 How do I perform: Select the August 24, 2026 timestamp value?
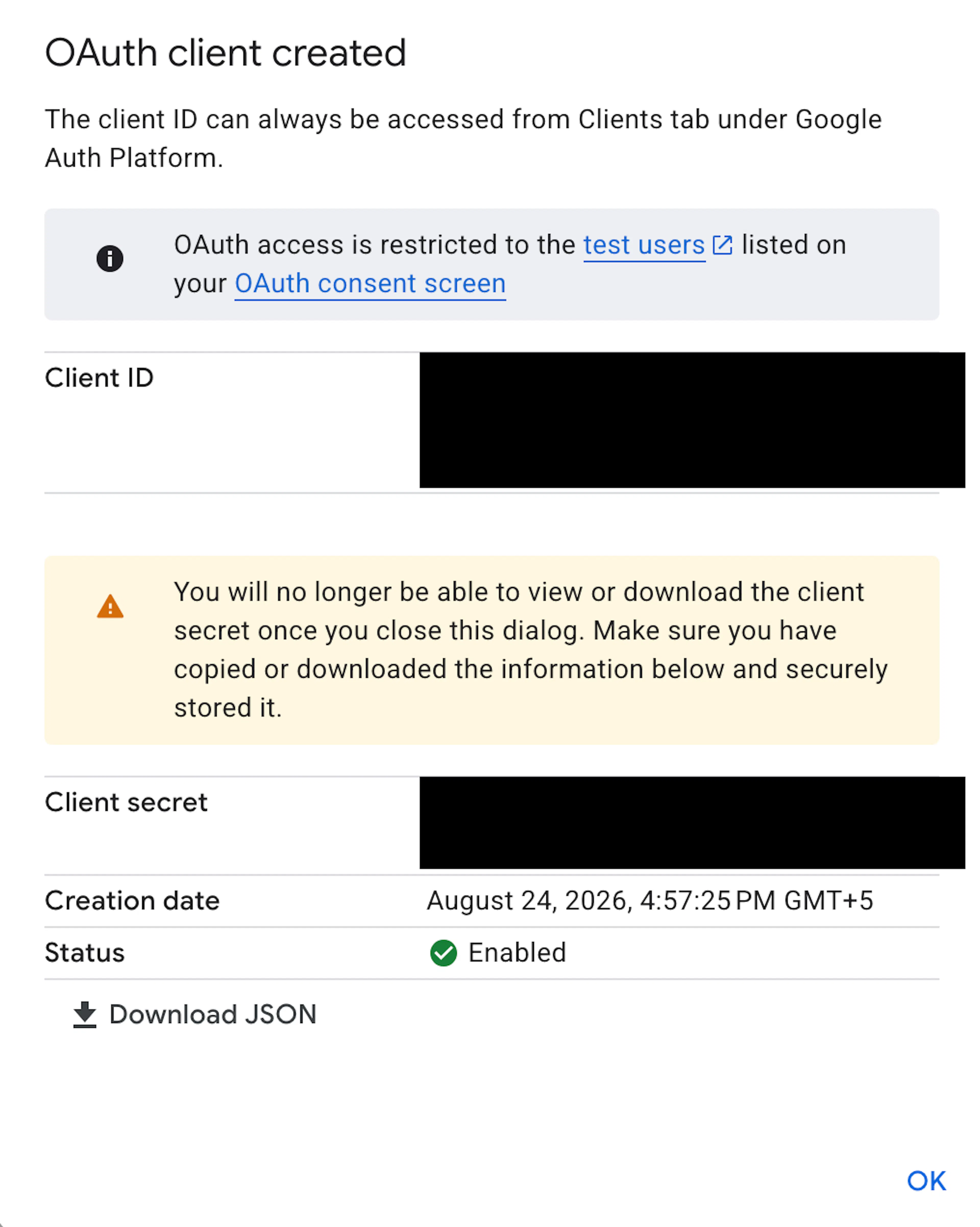pyautogui.click(x=650, y=901)
